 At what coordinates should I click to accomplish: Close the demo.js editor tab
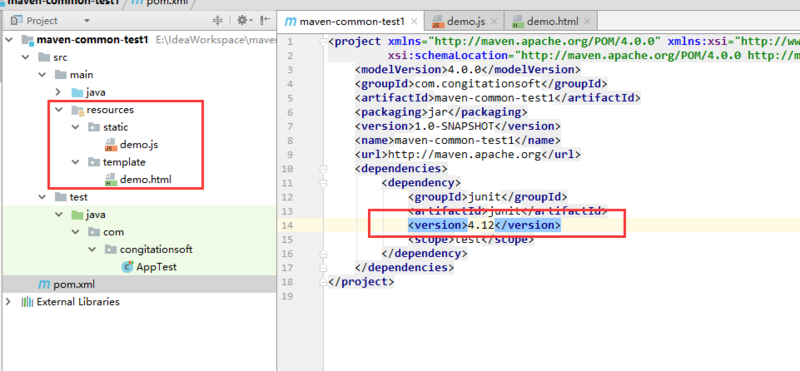(495, 22)
